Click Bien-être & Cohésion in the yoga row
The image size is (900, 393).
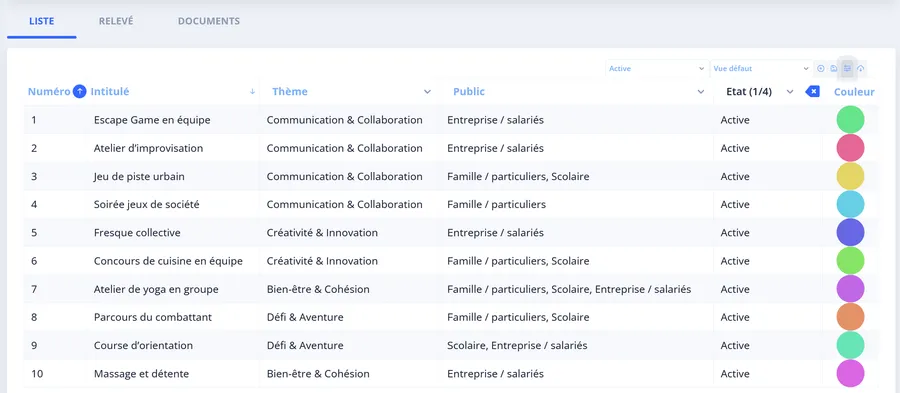pyautogui.click(x=318, y=289)
